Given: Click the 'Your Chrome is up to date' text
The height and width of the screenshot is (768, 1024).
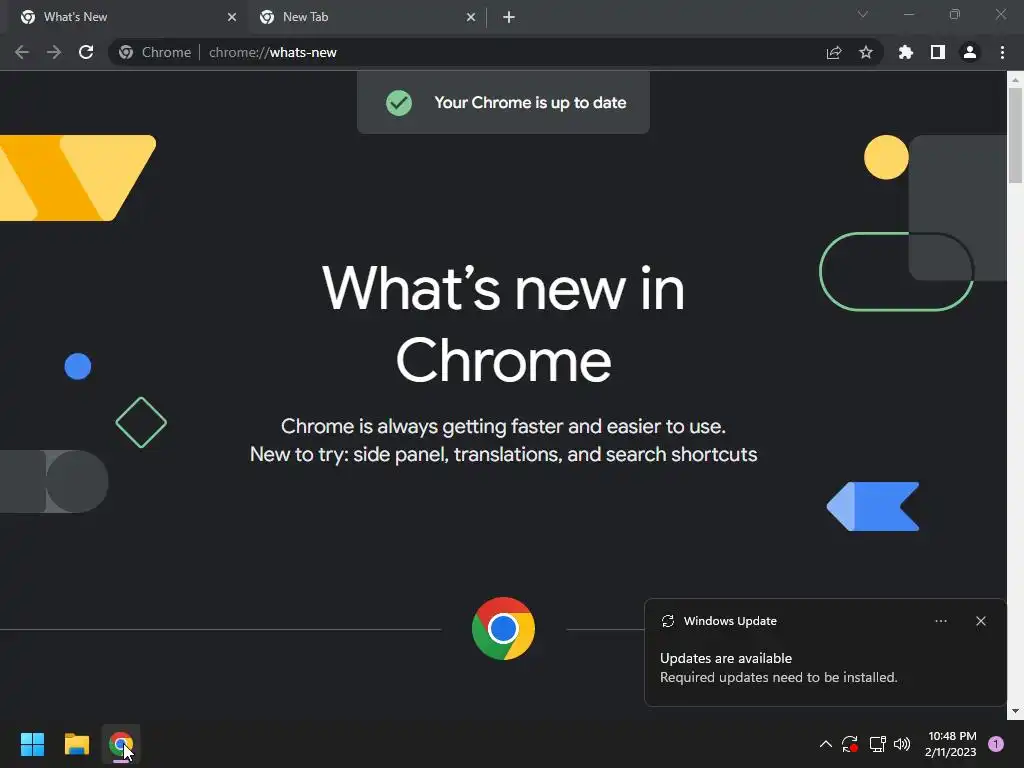Looking at the screenshot, I should (x=530, y=103).
